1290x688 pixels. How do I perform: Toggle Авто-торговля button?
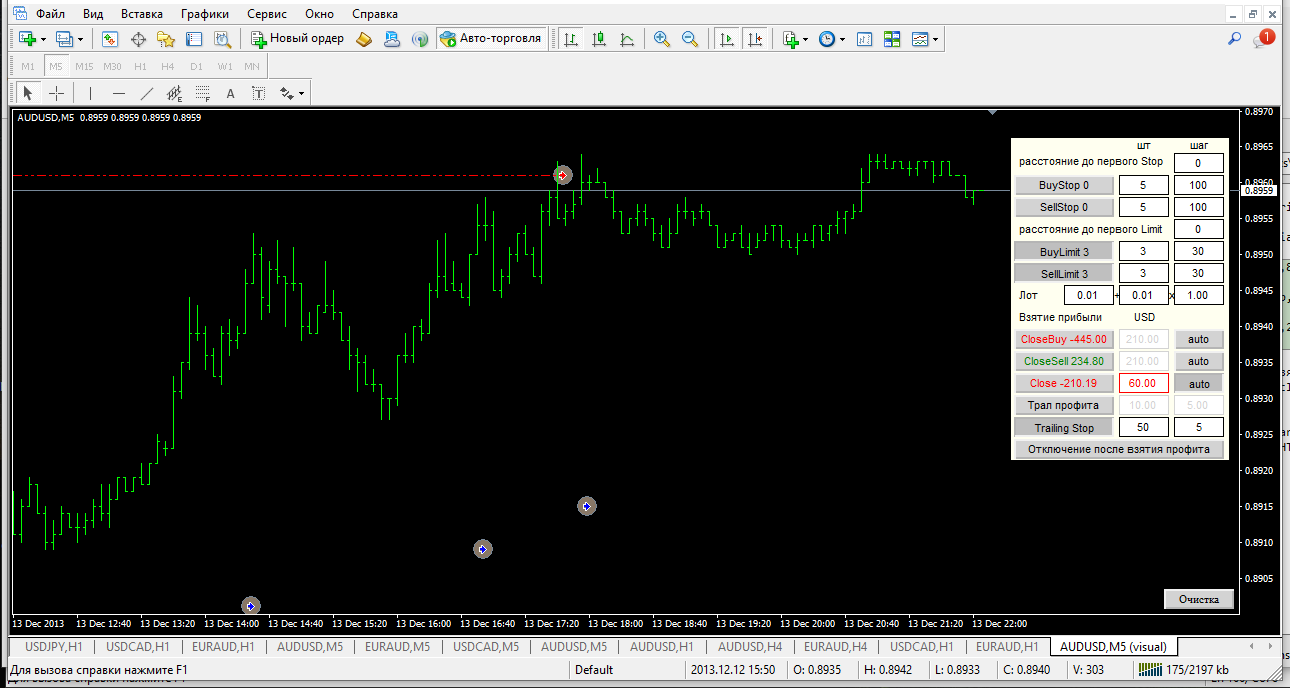[491, 39]
